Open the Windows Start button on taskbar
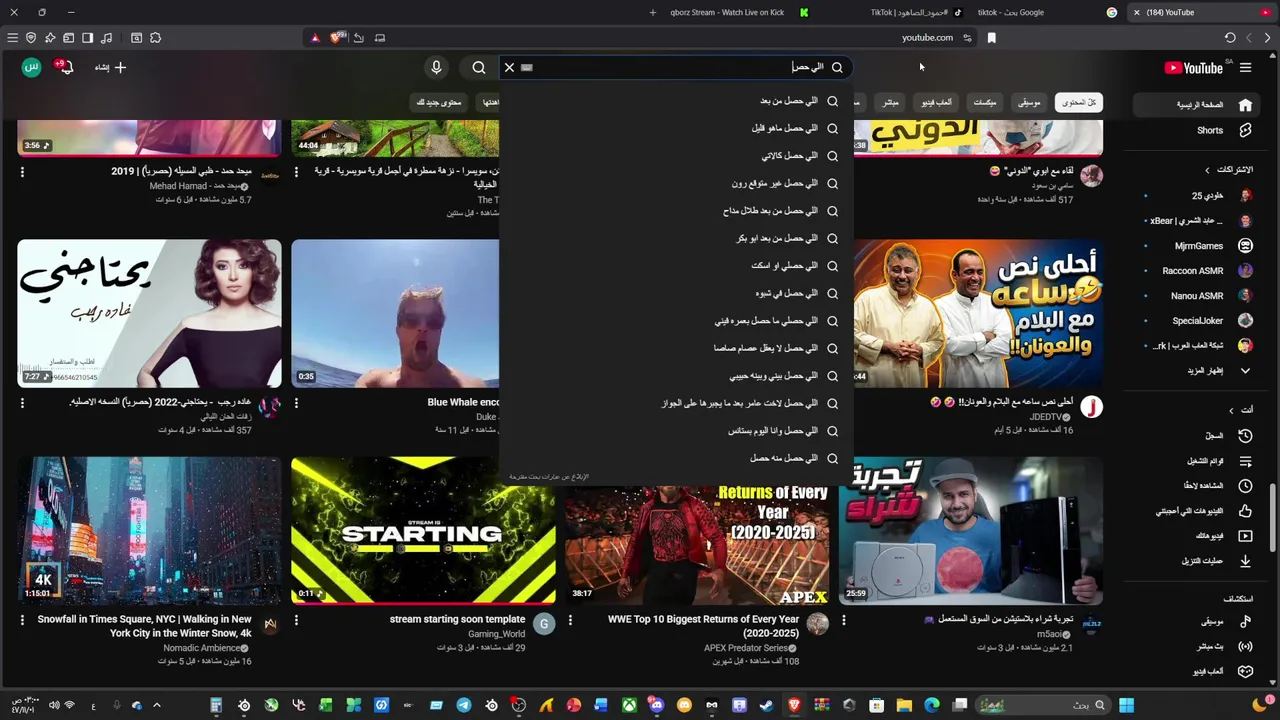The height and width of the screenshot is (720, 1280). 1126,705
